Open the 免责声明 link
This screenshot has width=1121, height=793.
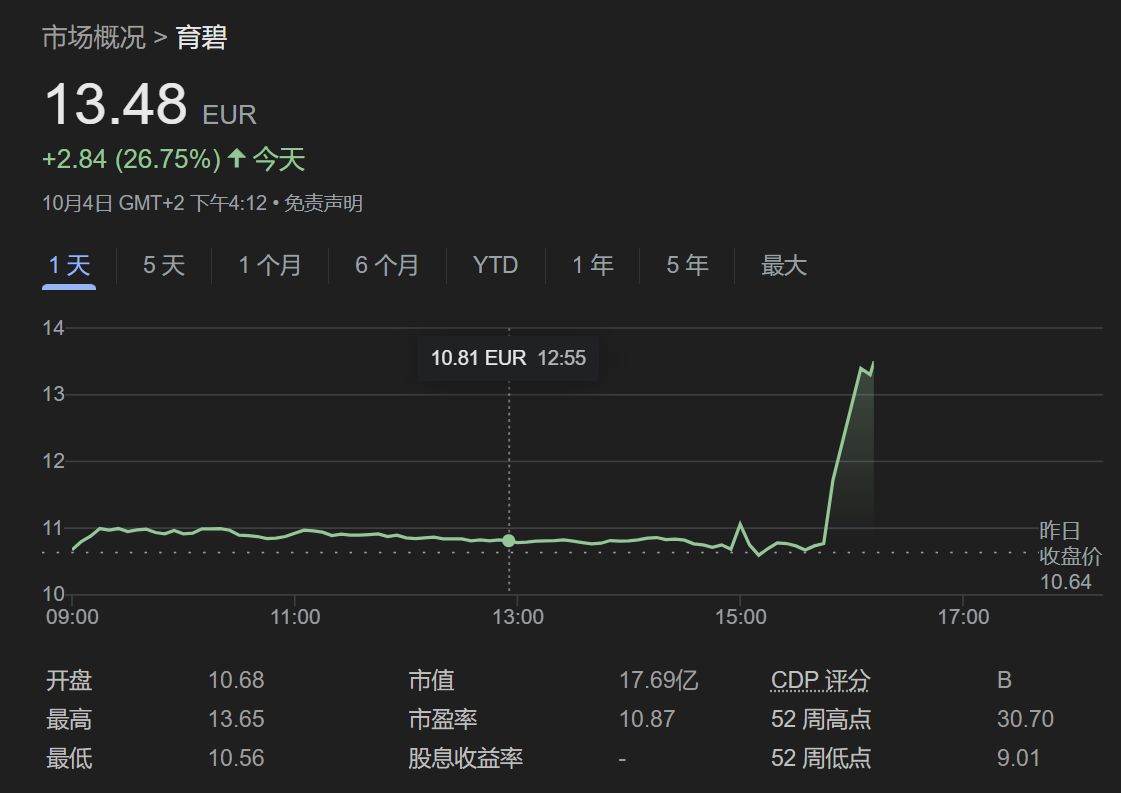point(323,204)
